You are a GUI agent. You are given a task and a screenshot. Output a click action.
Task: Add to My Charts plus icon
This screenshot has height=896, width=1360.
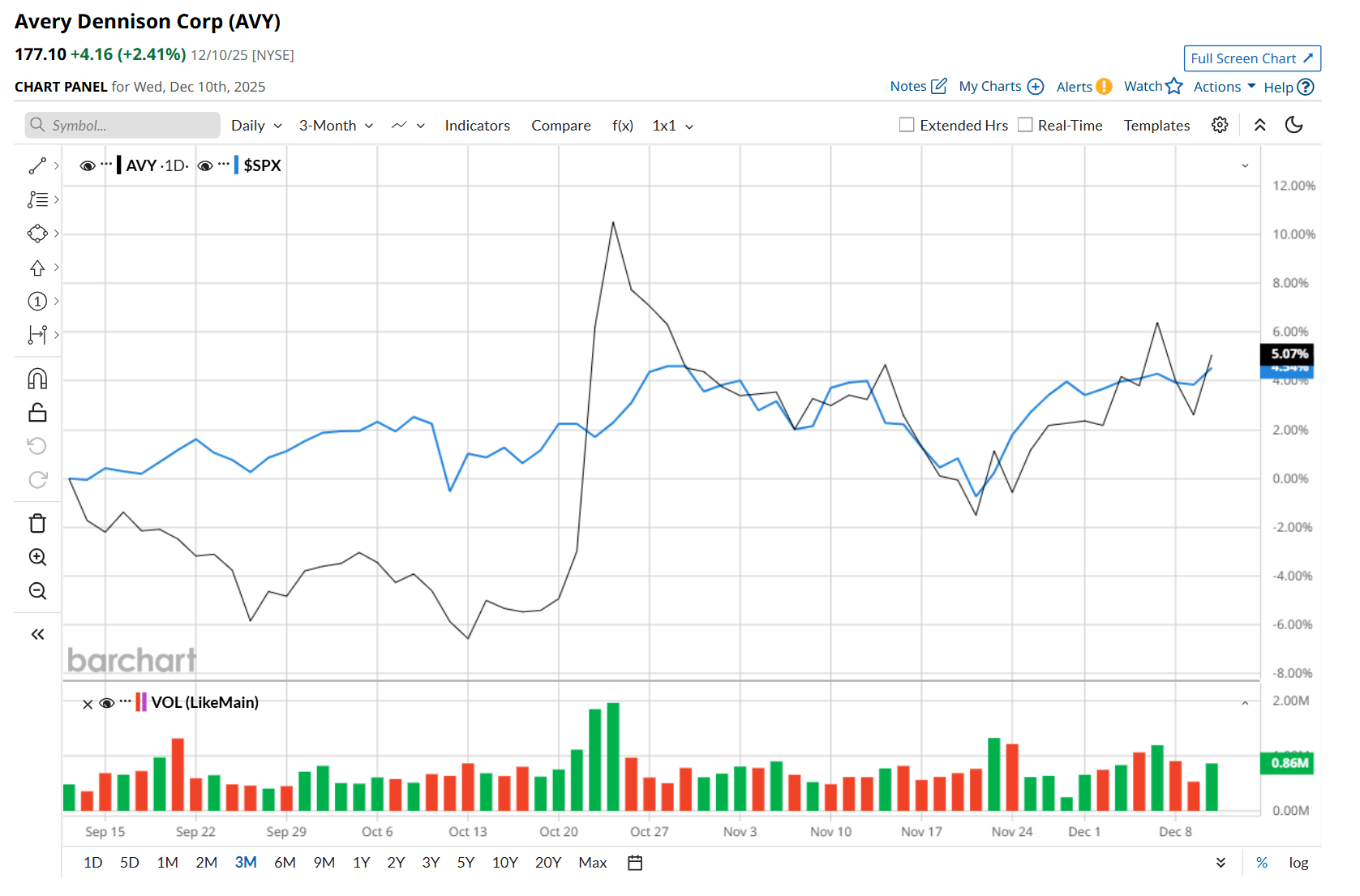1036,87
